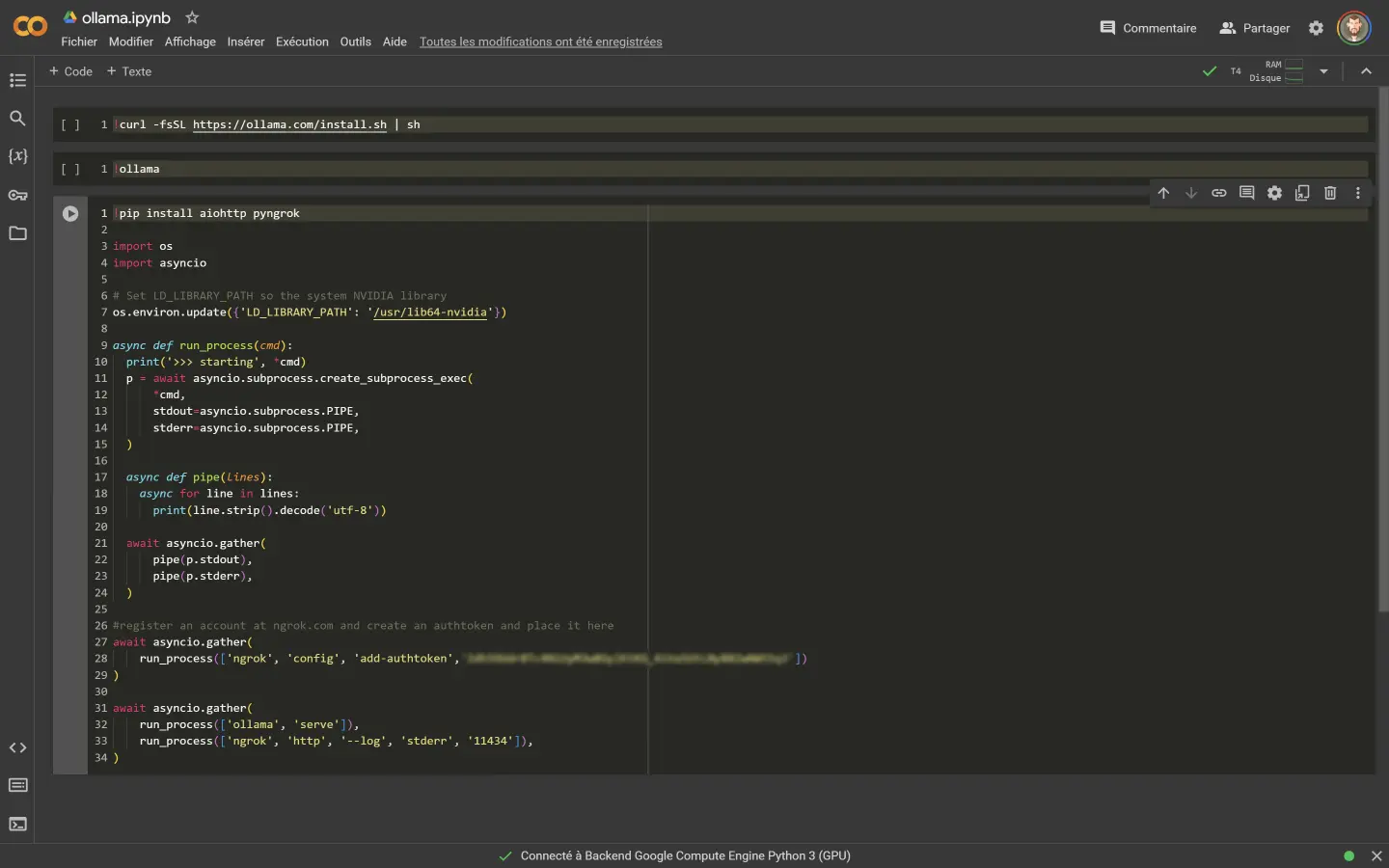Run the ollama cell

[x=70, y=169]
